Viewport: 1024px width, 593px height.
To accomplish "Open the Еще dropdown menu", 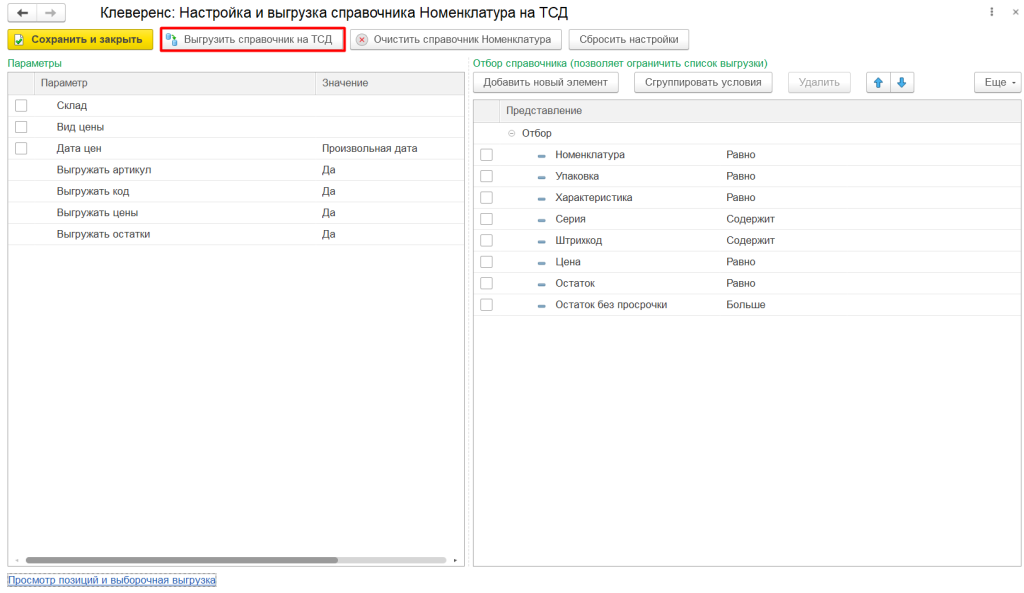I will coord(997,83).
